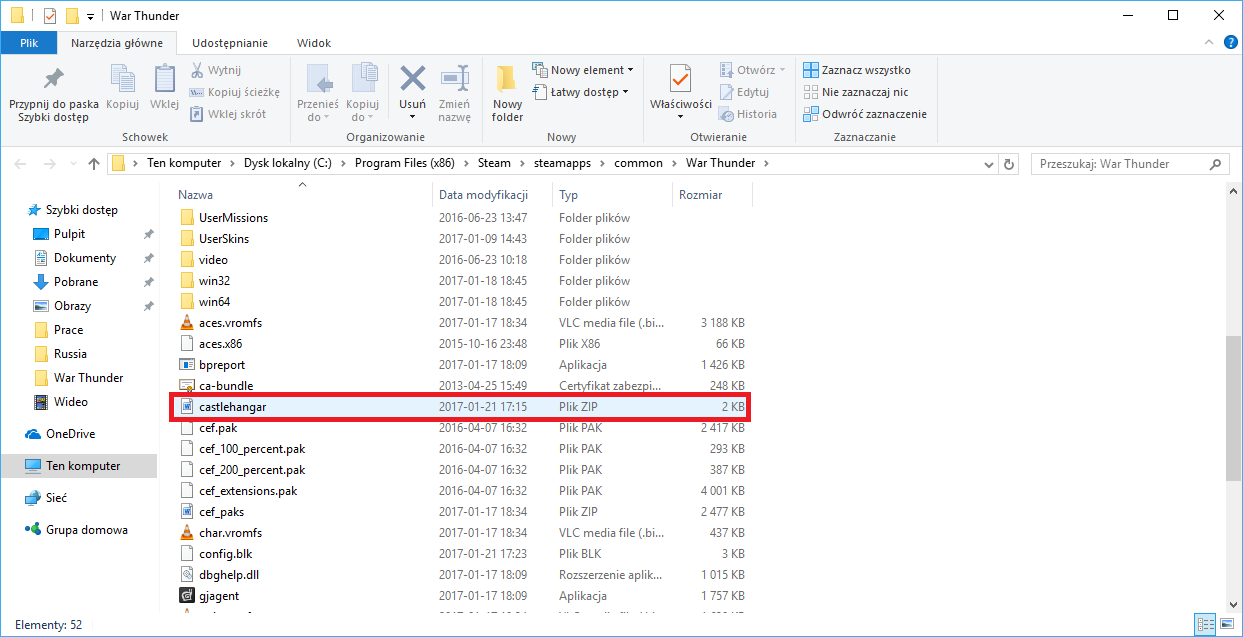Click Program Files (x86) breadcrumb
Screen dimensions: 1243x637
[x=406, y=164]
